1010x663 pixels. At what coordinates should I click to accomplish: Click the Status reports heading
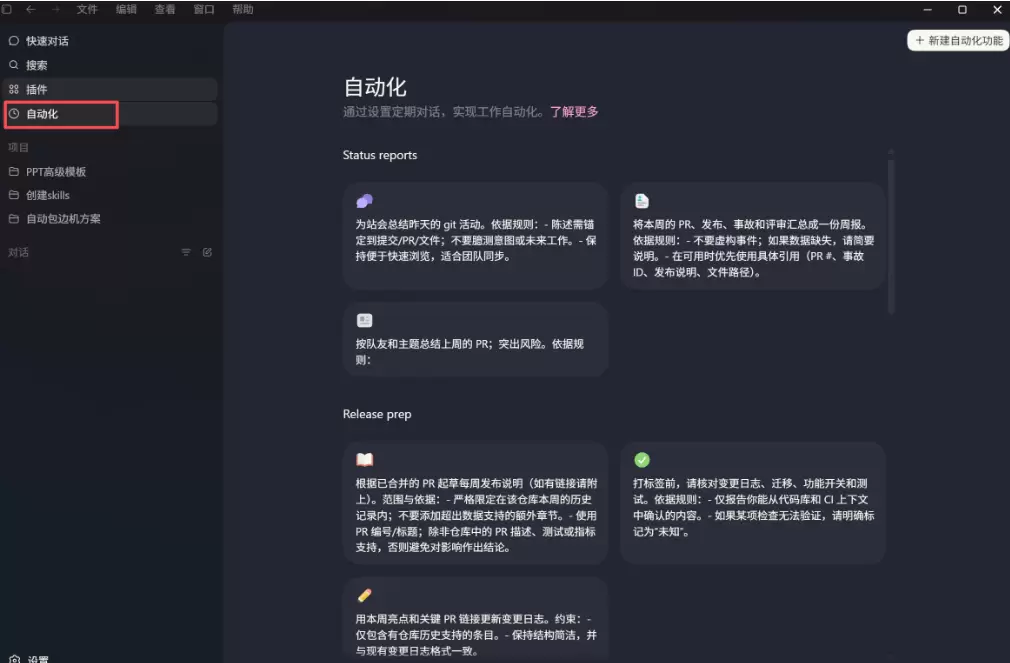(380, 155)
